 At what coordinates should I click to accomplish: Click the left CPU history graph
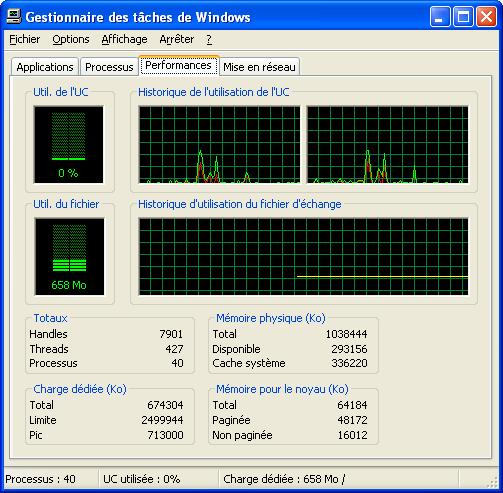pyautogui.click(x=219, y=144)
